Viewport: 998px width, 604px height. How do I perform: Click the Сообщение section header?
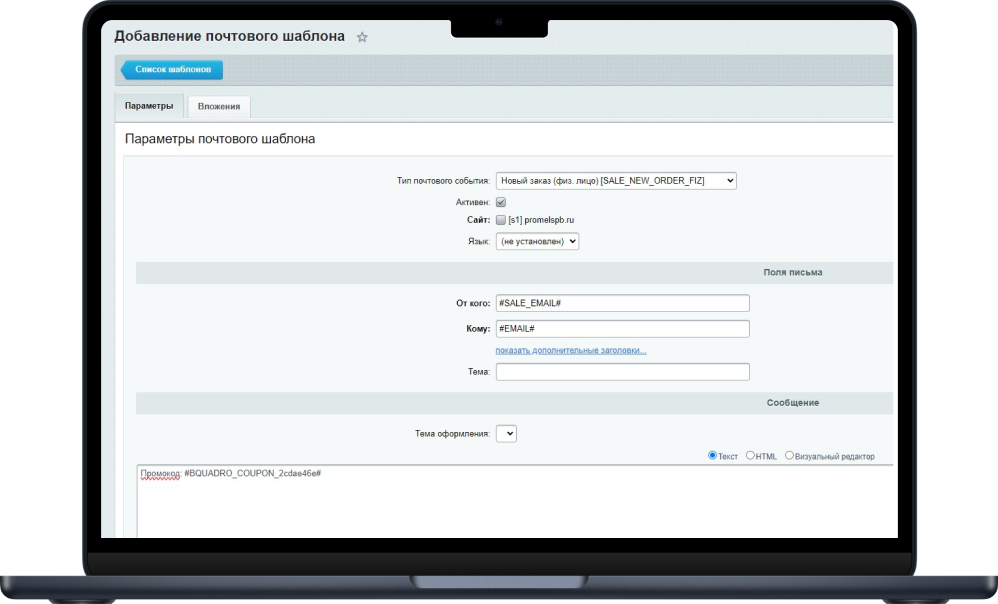(792, 402)
